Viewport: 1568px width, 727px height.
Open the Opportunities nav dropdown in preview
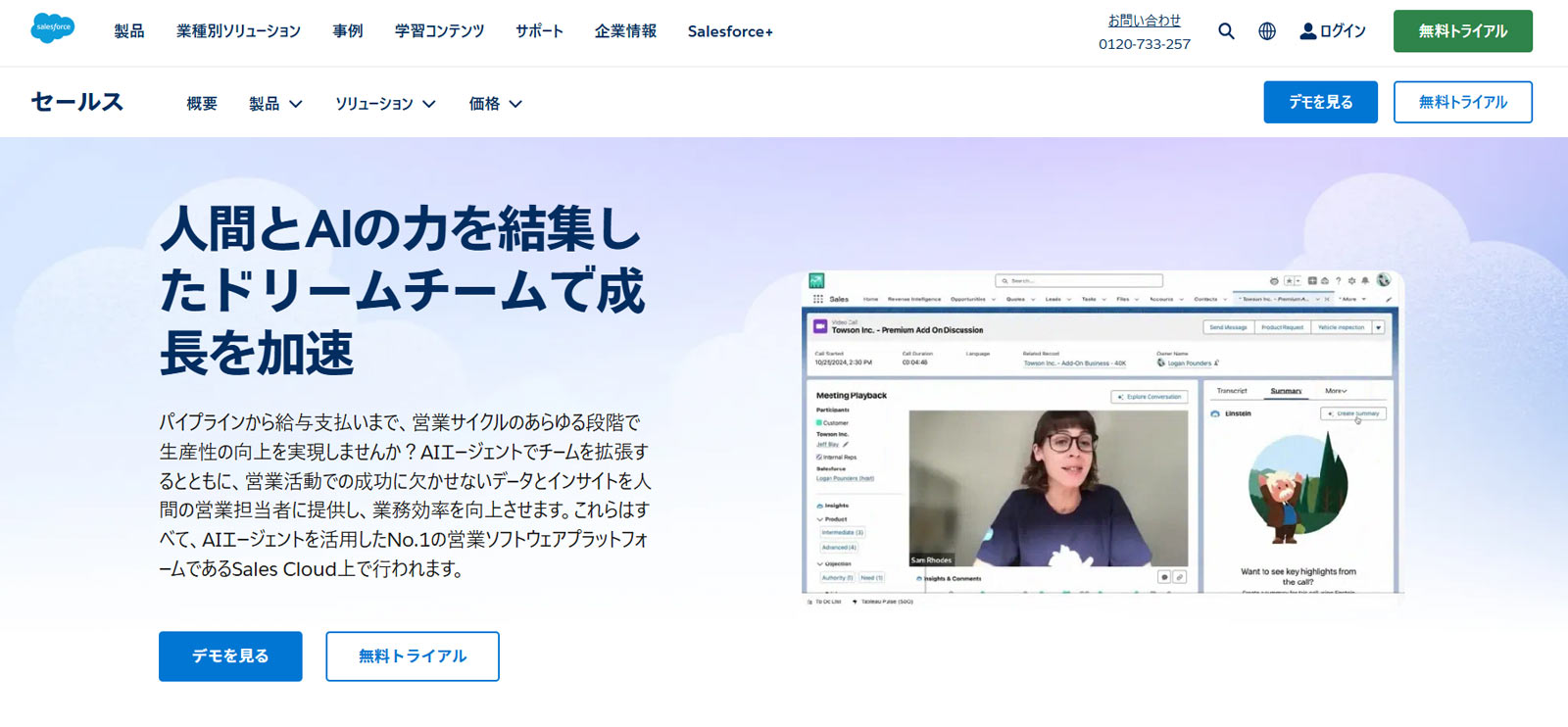click(994, 299)
